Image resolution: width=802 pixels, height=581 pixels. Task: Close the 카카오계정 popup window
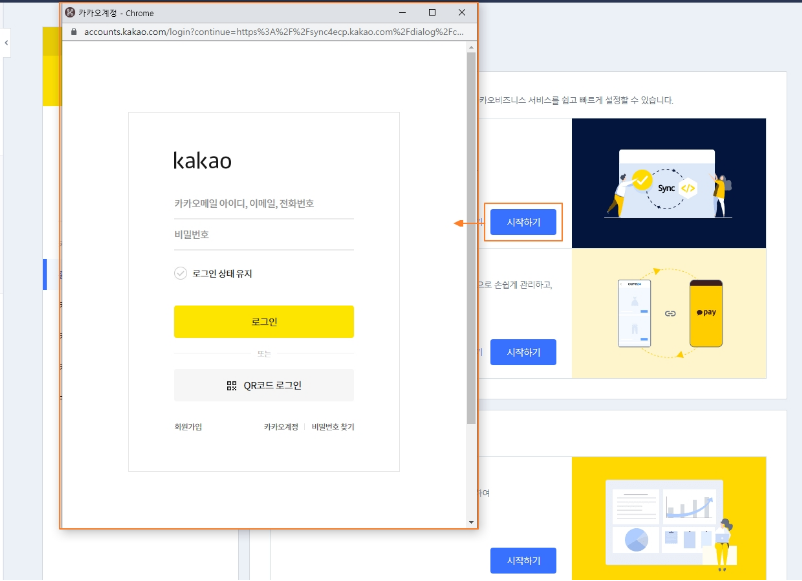pyautogui.click(x=462, y=12)
